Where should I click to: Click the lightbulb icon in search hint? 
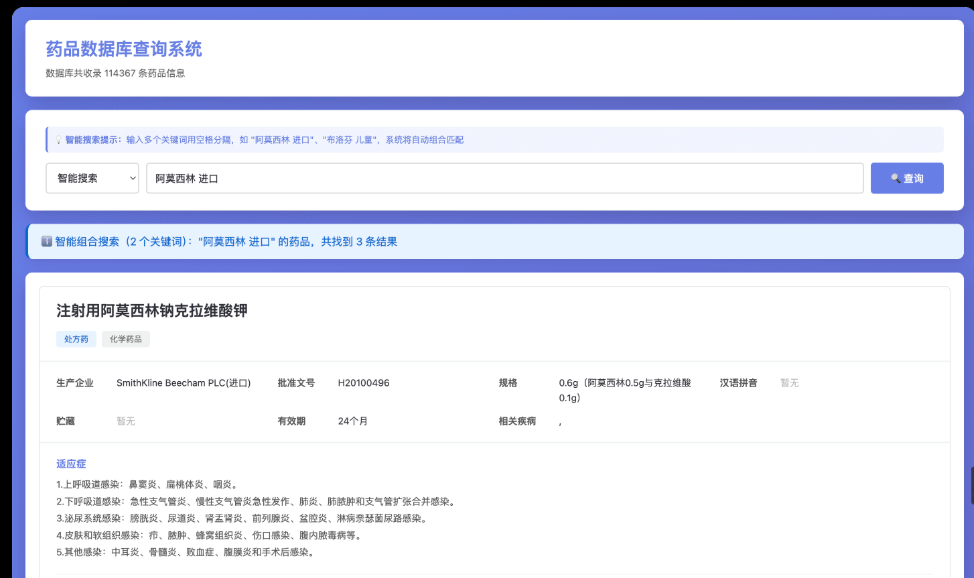tap(58, 140)
